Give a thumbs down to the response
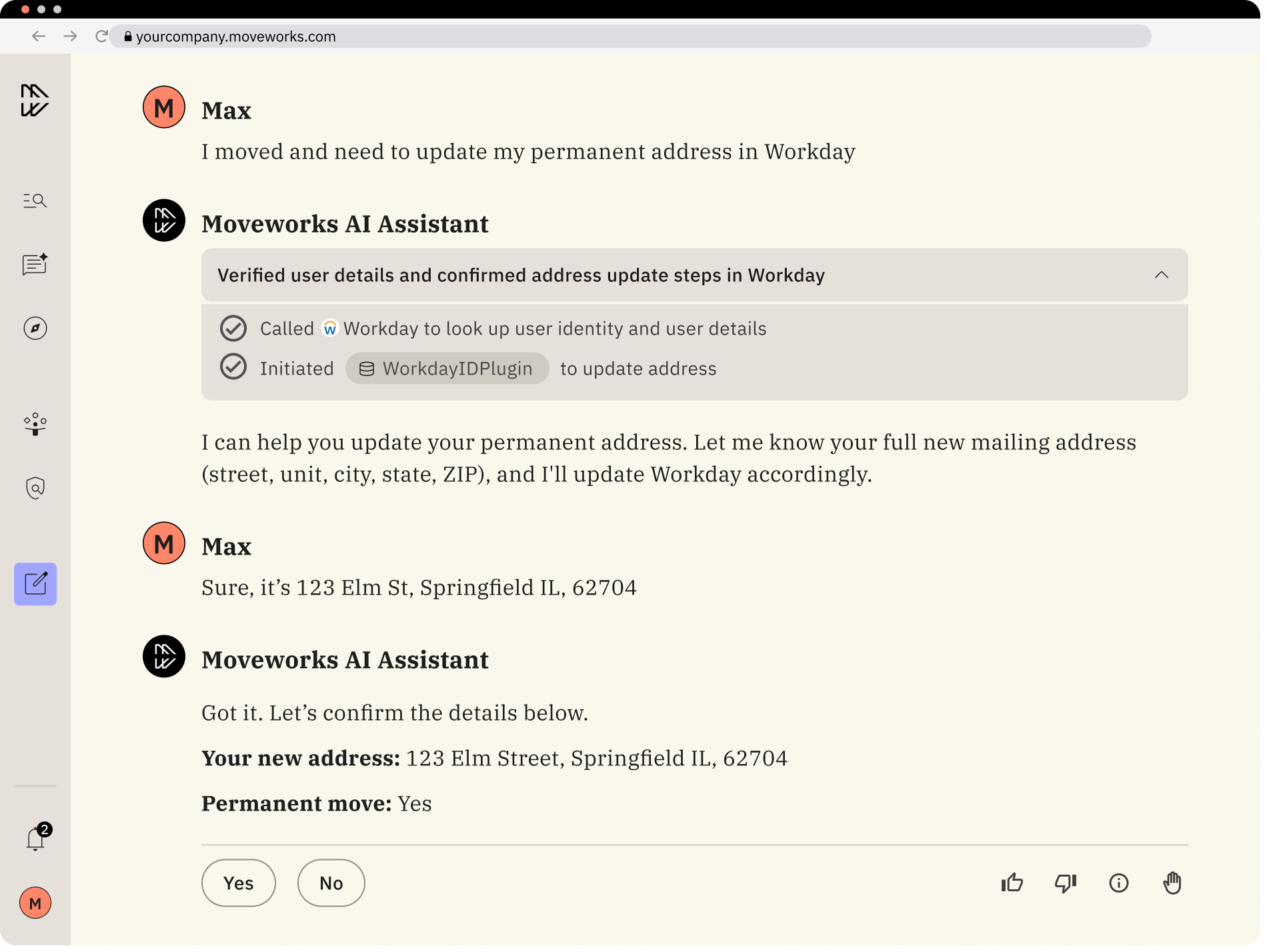 tap(1065, 883)
